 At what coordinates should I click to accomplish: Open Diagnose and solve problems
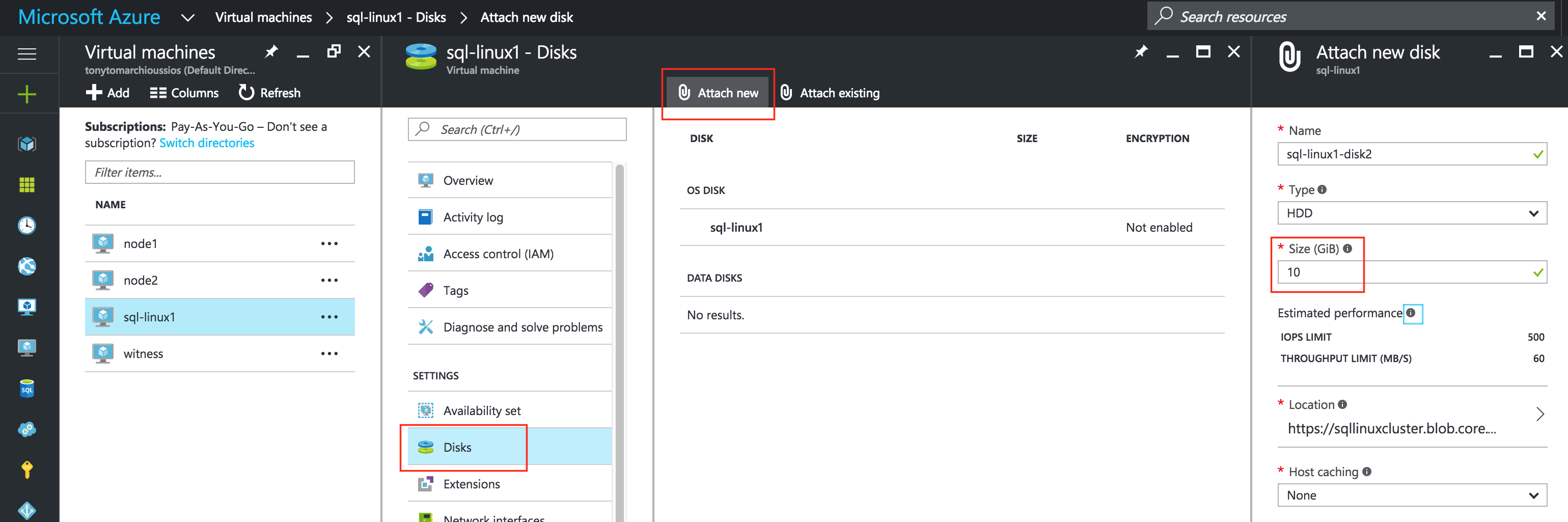tap(509, 327)
